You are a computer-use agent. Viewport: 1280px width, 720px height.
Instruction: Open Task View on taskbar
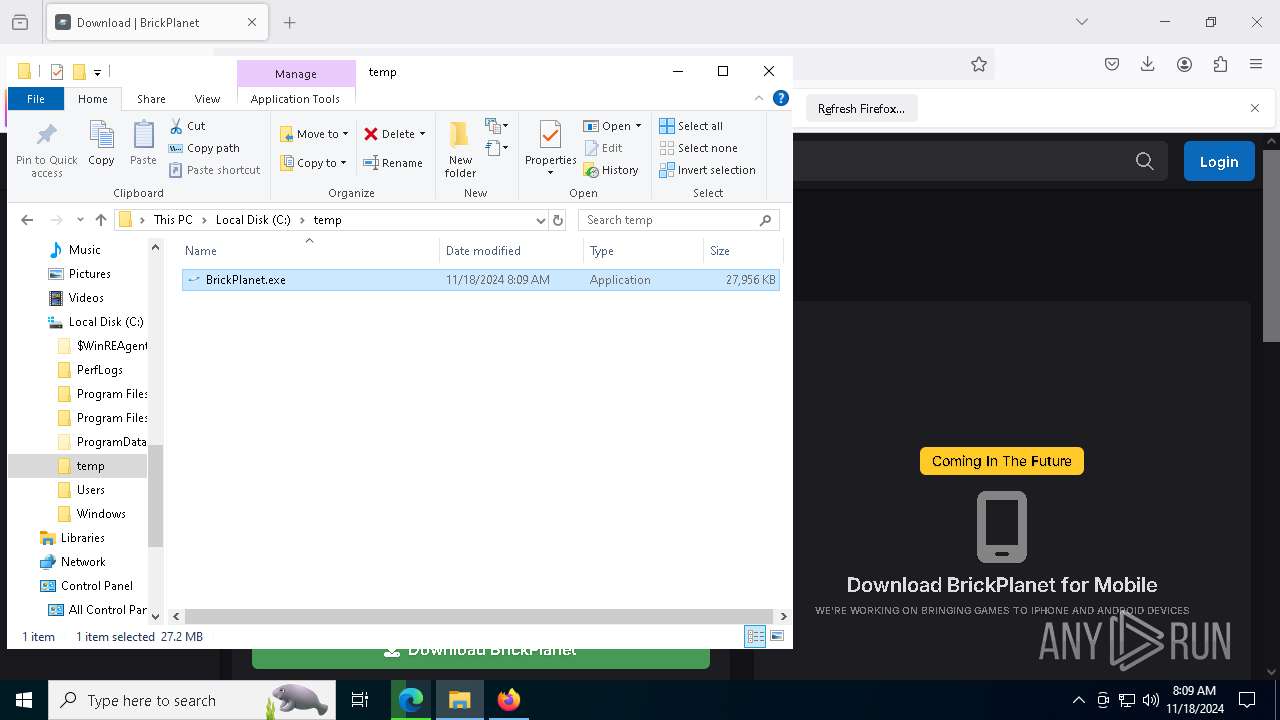coord(360,700)
